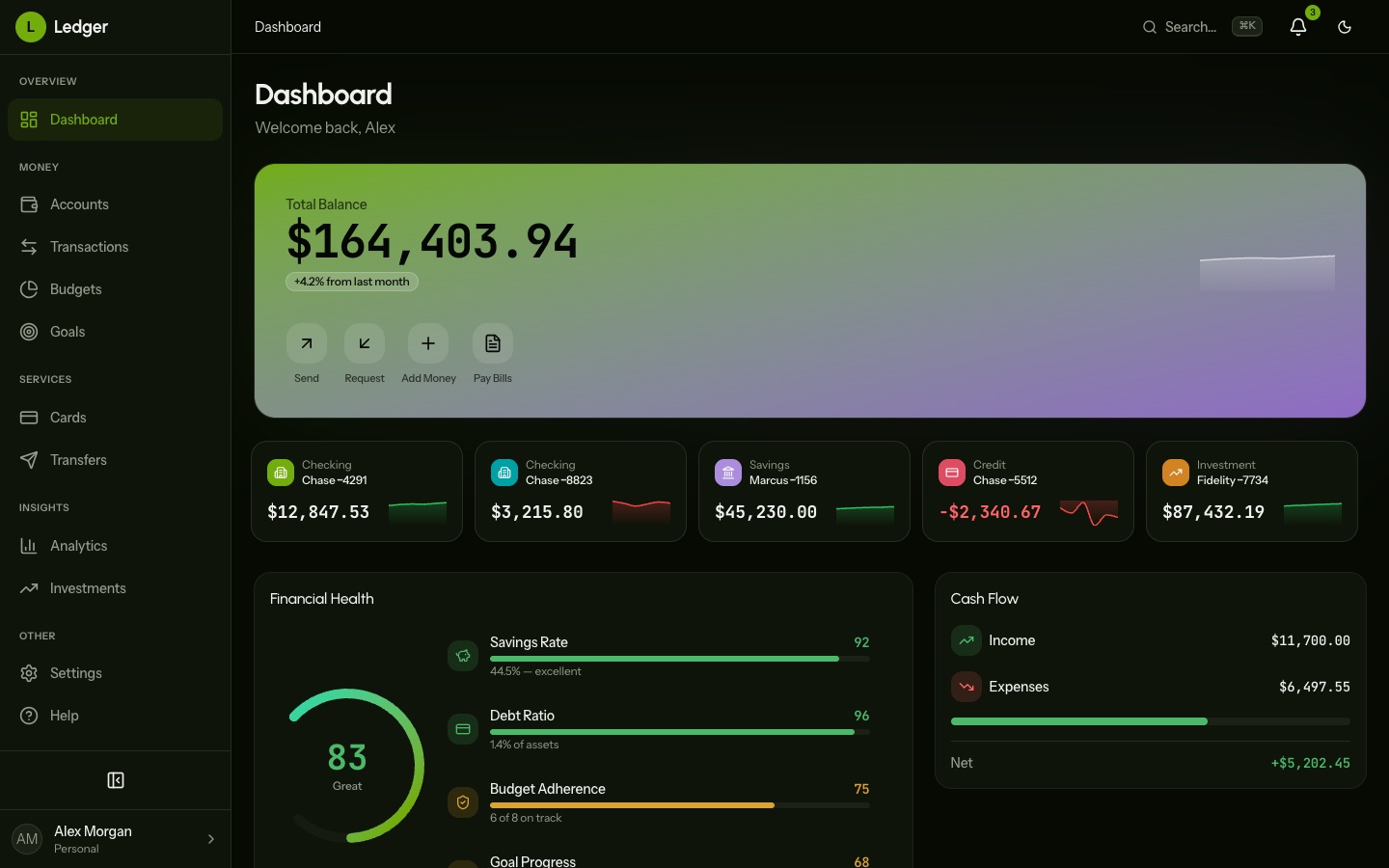
Task: Click the Request money icon
Action: (365, 343)
